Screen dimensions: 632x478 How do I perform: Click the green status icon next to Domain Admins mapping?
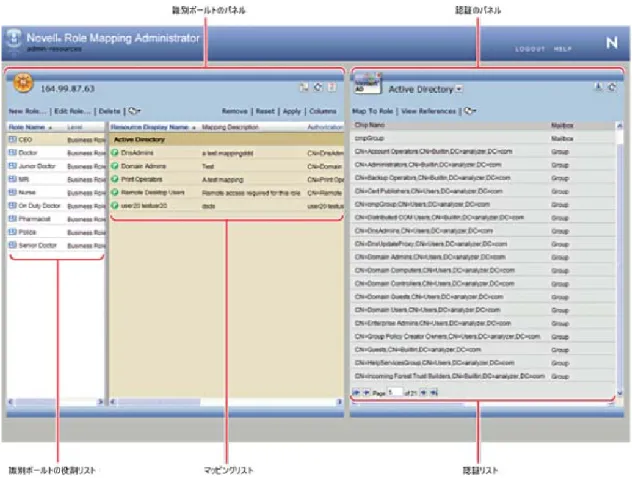pyautogui.click(x=115, y=166)
